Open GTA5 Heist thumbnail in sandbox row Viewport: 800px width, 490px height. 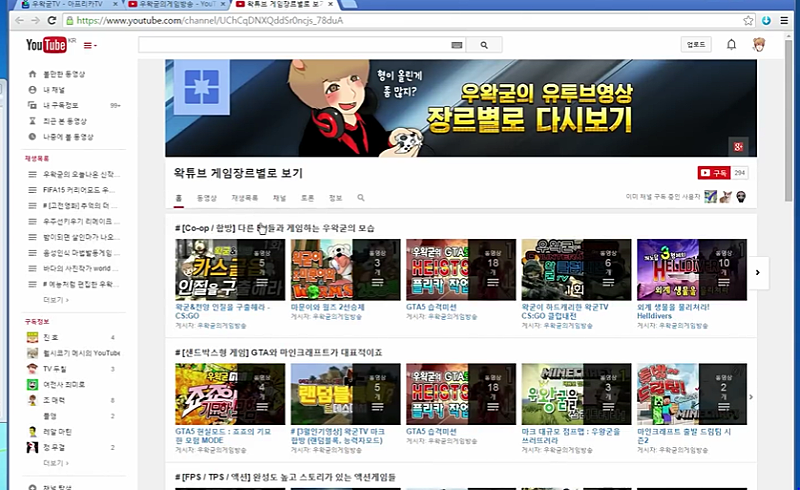(x=461, y=394)
